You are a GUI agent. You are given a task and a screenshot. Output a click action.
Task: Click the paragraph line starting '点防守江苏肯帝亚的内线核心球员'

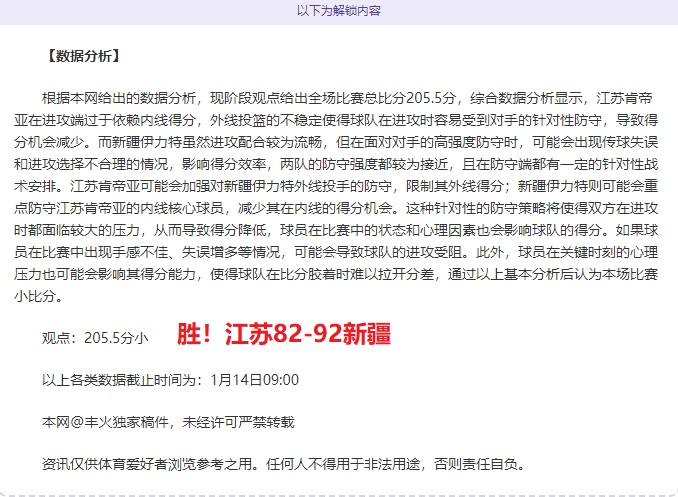336,208
